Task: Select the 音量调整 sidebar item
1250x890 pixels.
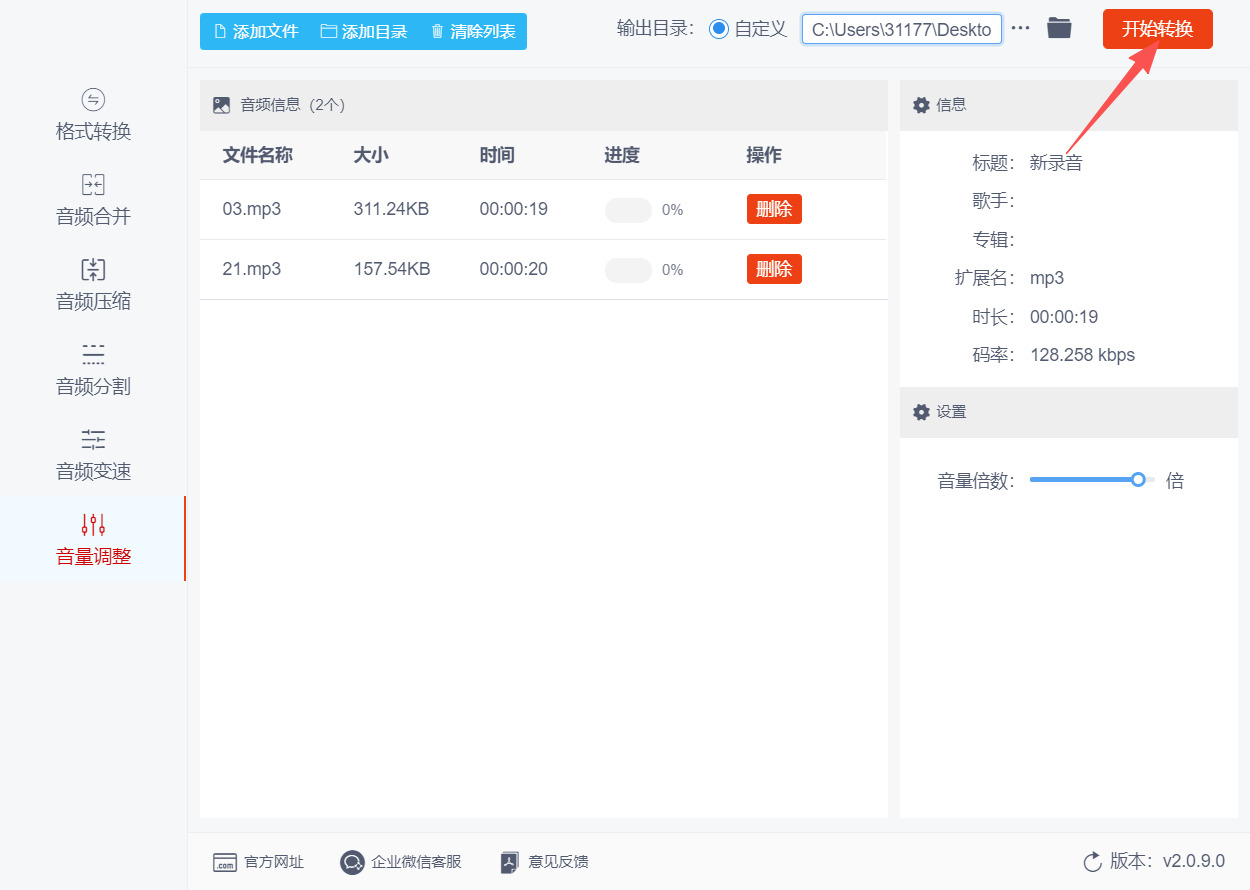Action: pos(93,540)
